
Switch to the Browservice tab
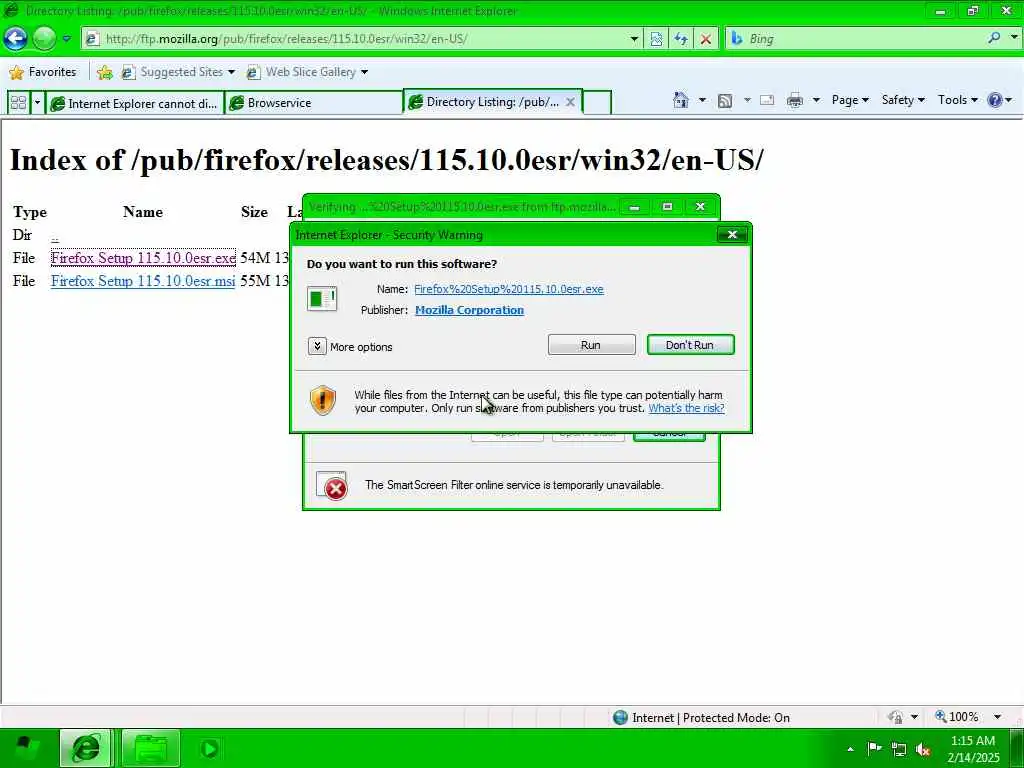(x=314, y=103)
